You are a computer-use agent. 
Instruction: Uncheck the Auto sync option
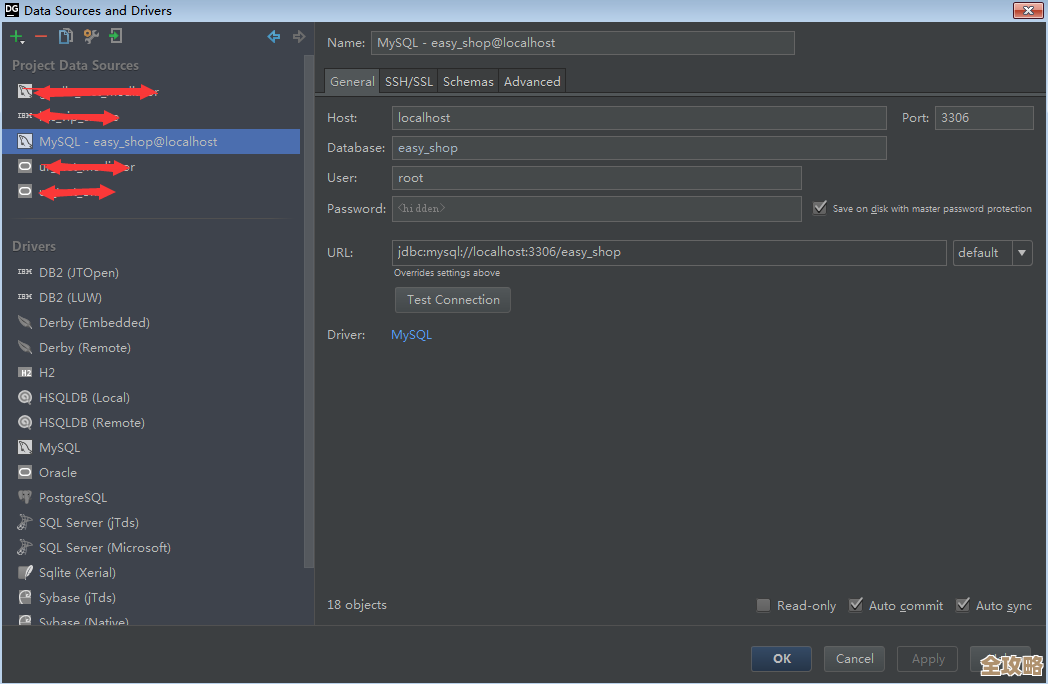[x=963, y=605]
